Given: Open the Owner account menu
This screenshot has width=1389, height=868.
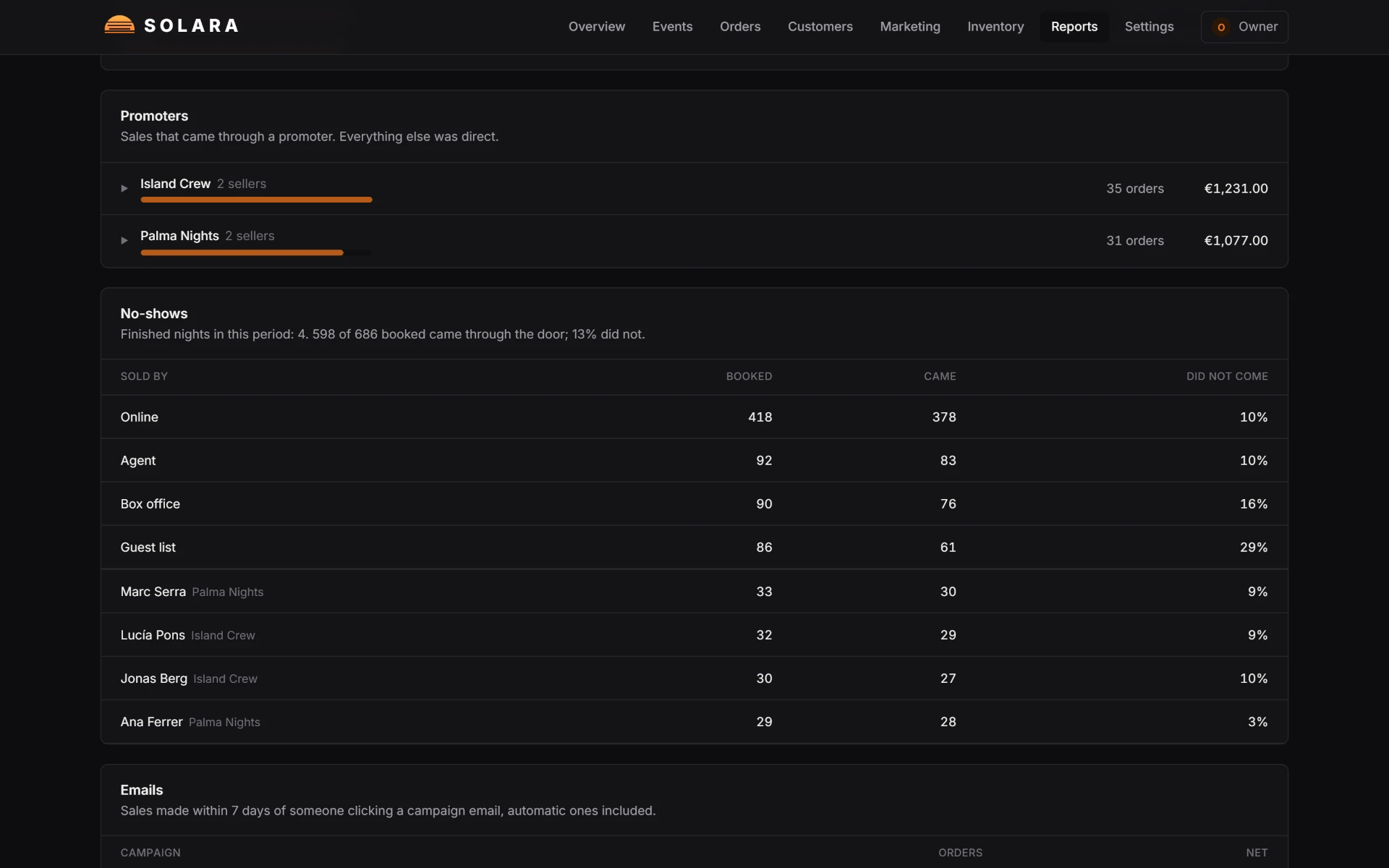Looking at the screenshot, I should point(1244,27).
